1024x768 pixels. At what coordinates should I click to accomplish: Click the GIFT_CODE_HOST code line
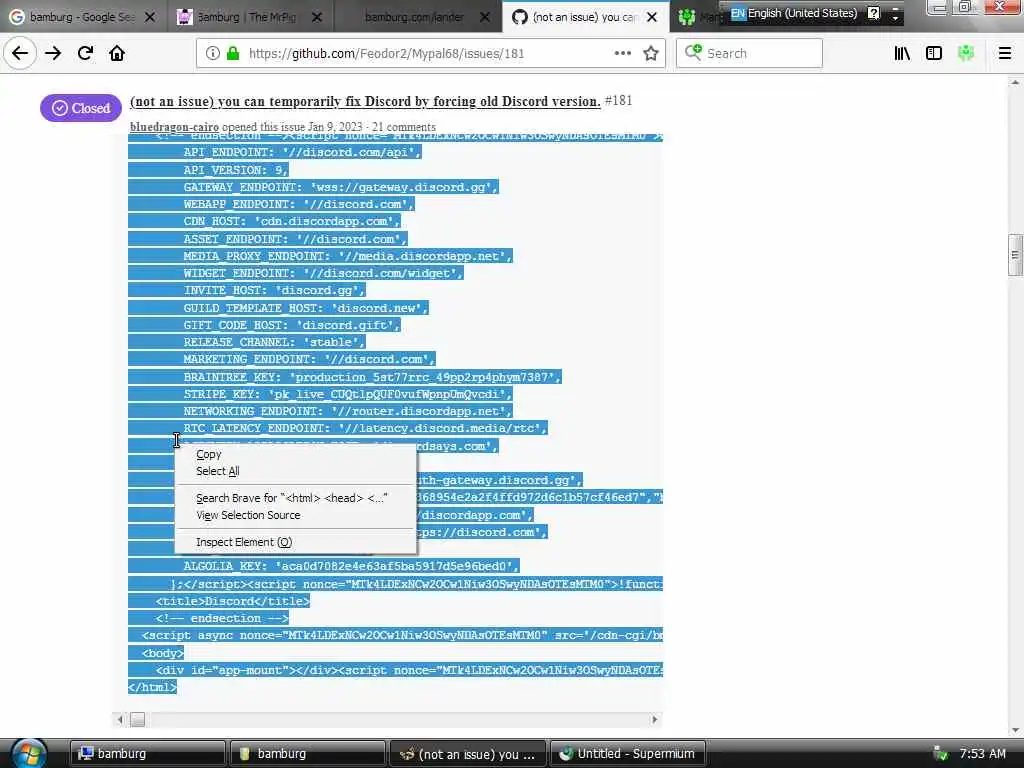click(292, 325)
